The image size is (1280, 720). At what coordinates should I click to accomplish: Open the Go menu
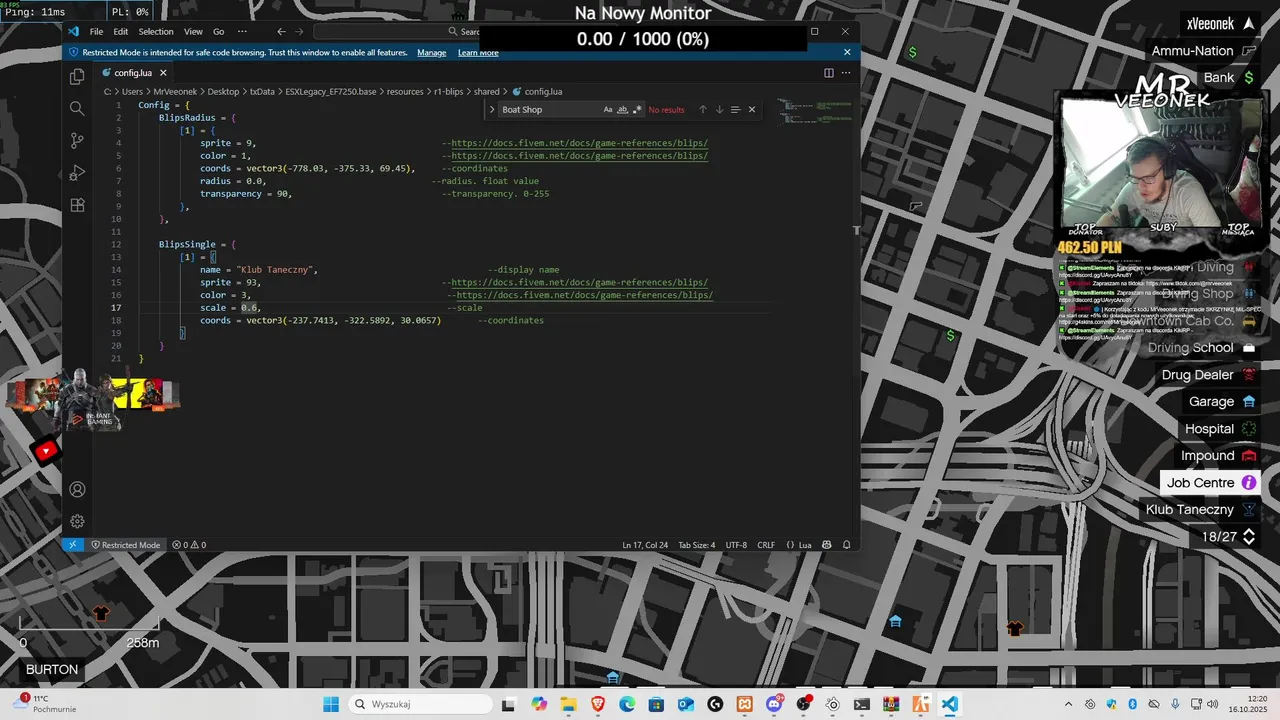coord(218,31)
